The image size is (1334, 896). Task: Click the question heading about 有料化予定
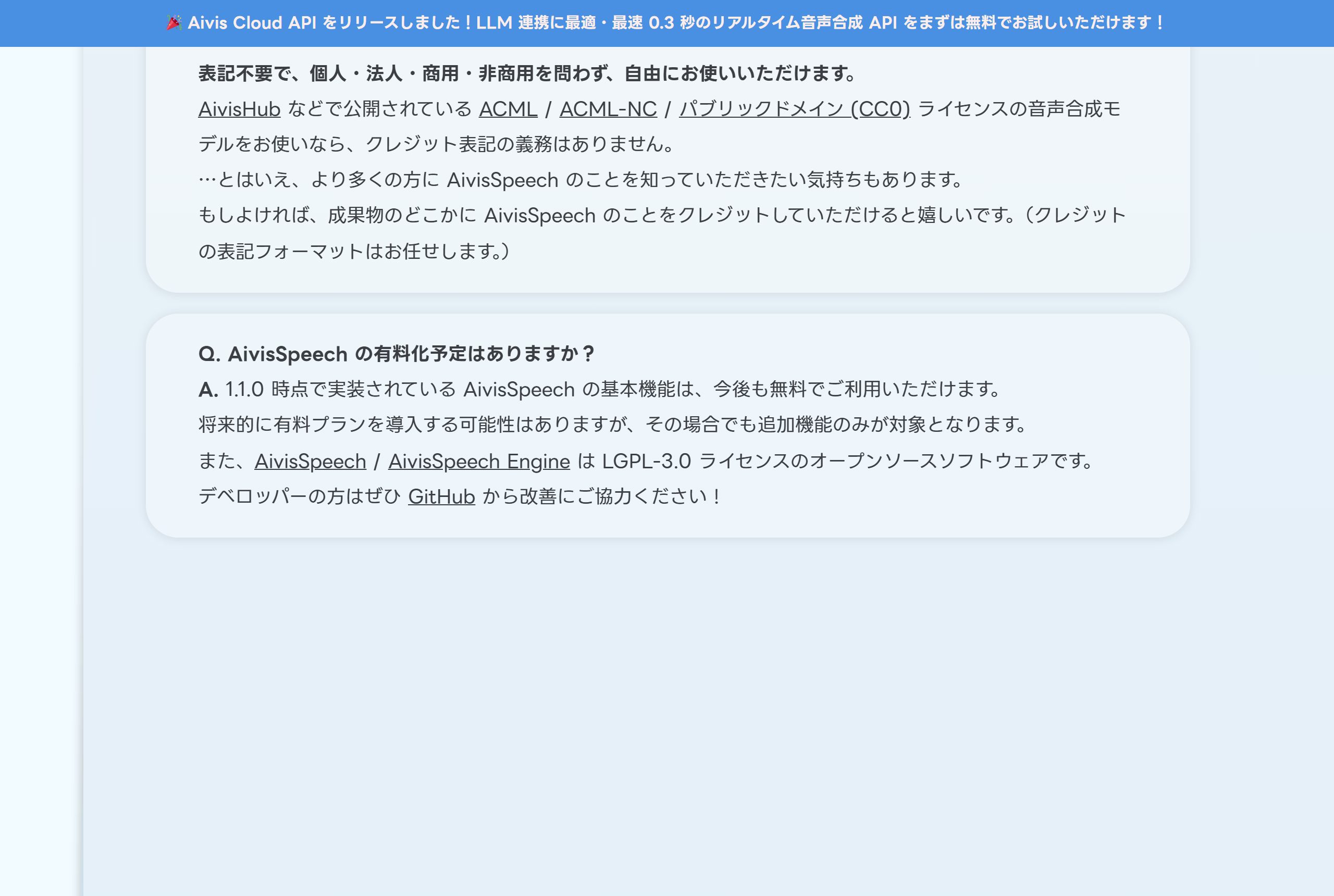tap(397, 354)
